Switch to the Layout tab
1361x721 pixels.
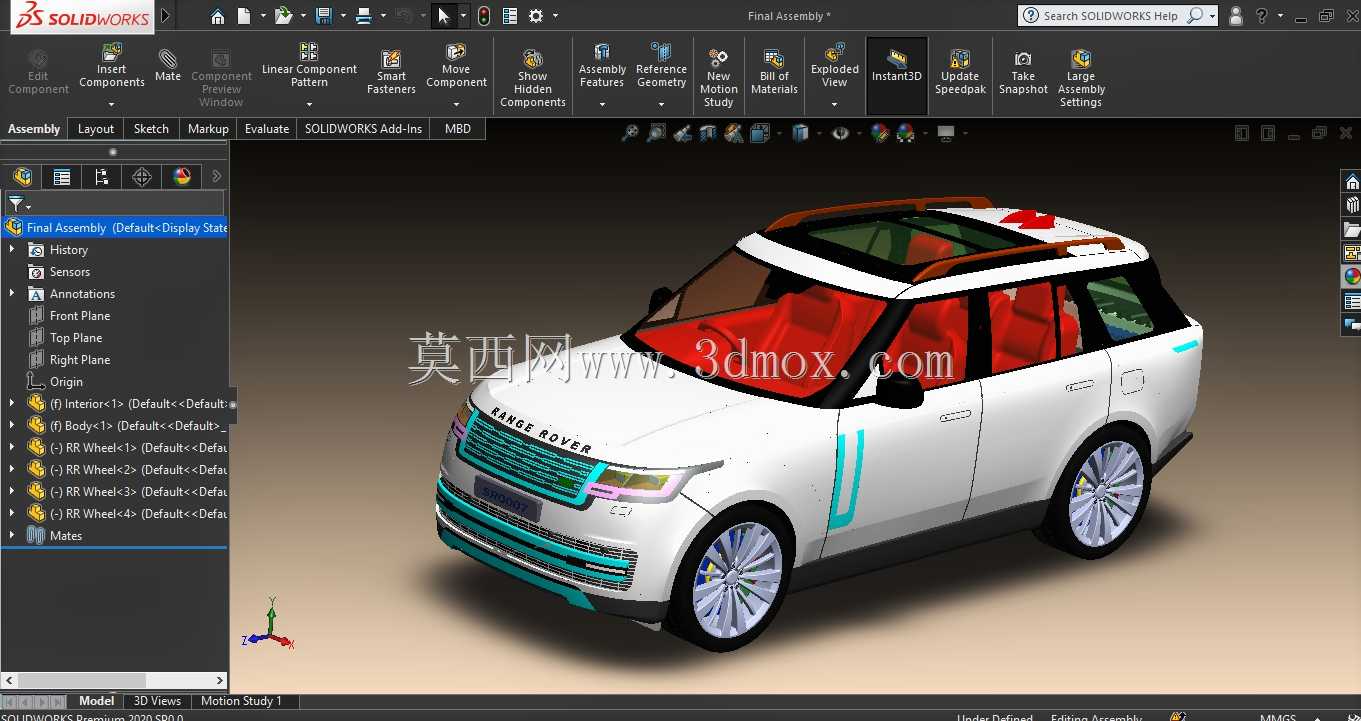(x=96, y=129)
